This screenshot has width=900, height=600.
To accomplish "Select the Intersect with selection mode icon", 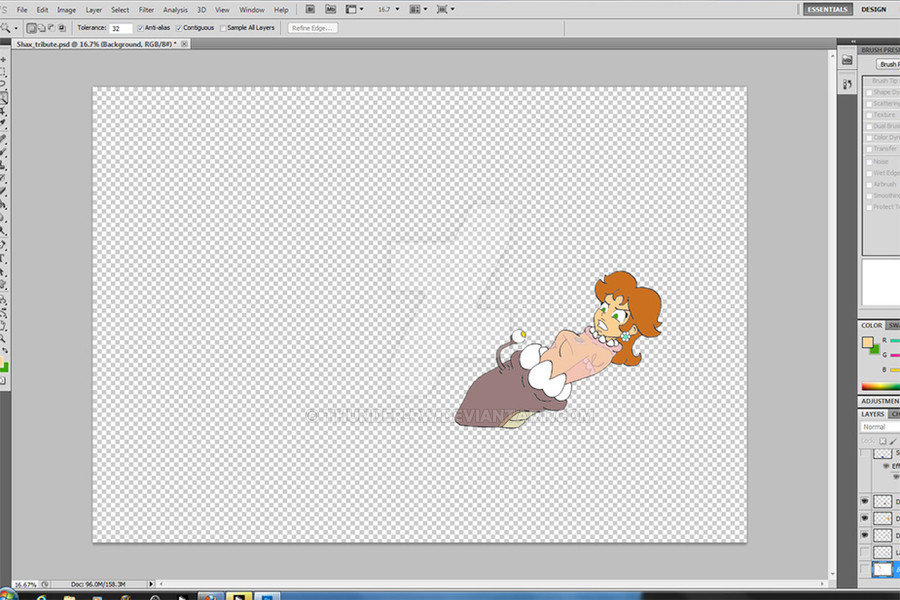I will click(62, 28).
